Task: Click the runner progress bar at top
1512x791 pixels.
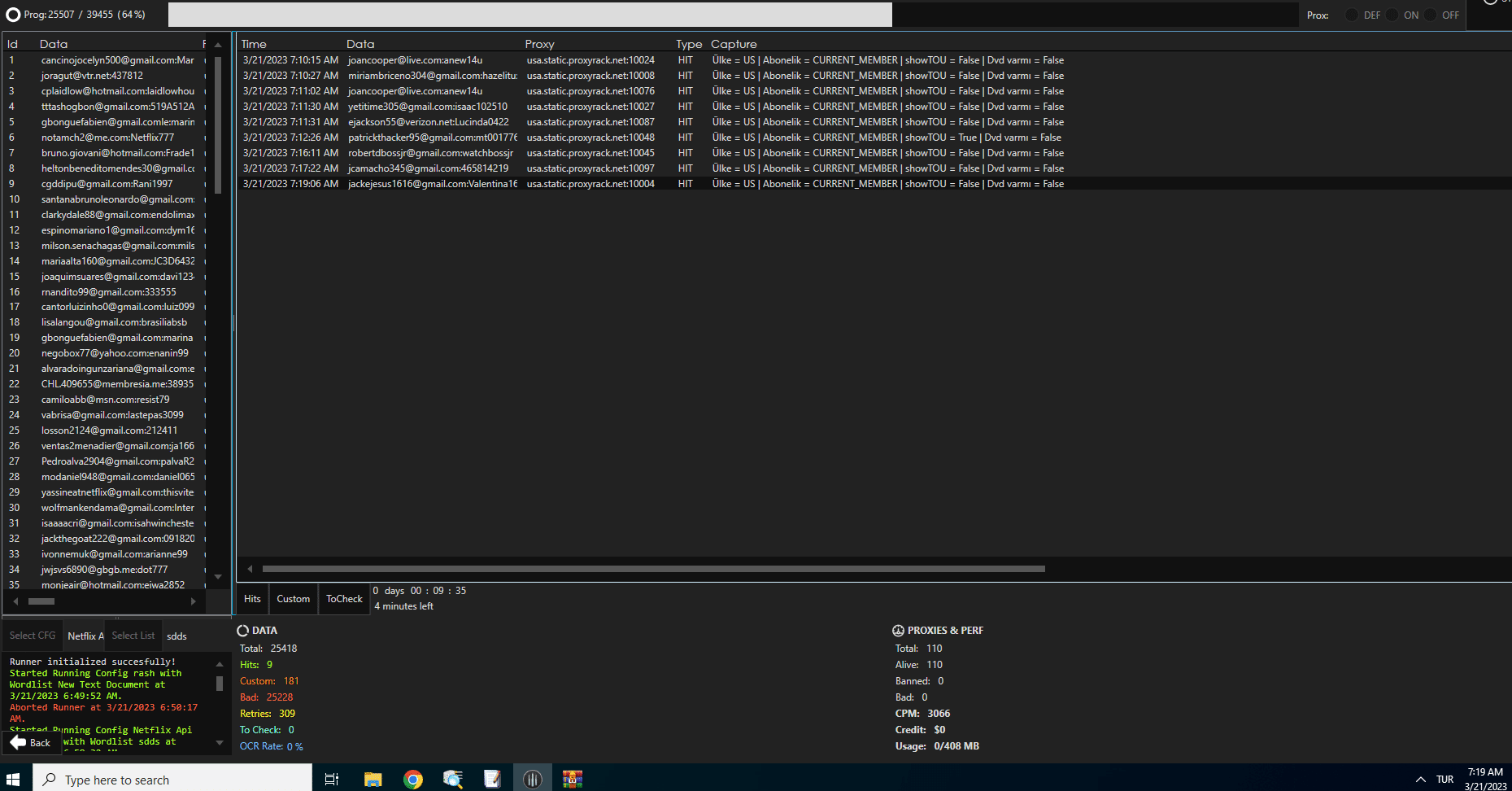Action: click(x=733, y=15)
